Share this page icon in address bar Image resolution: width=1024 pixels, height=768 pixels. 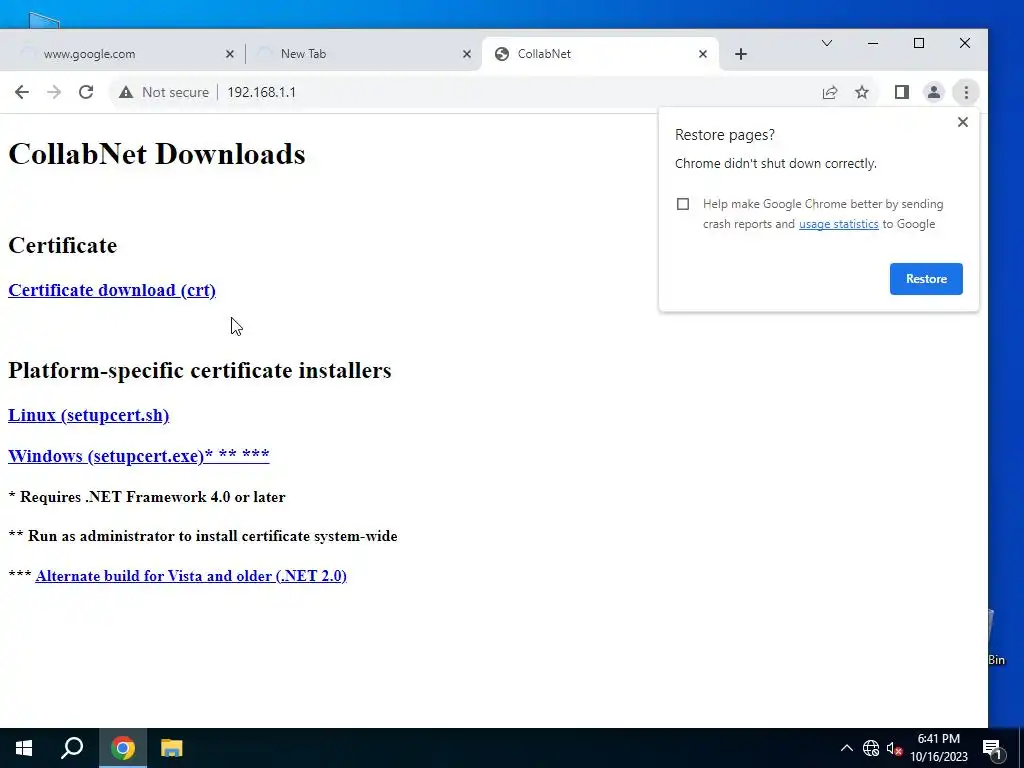829,92
